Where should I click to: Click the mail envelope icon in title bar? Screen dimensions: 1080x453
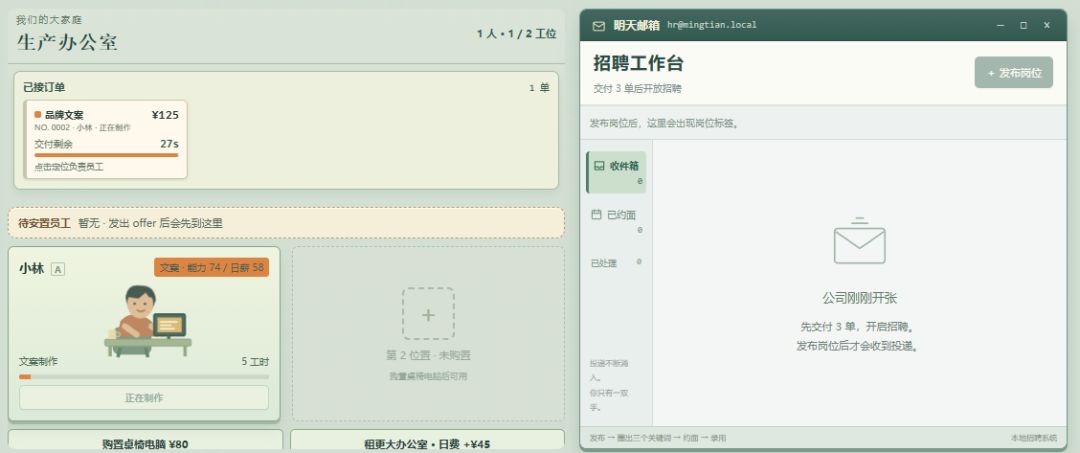599,25
